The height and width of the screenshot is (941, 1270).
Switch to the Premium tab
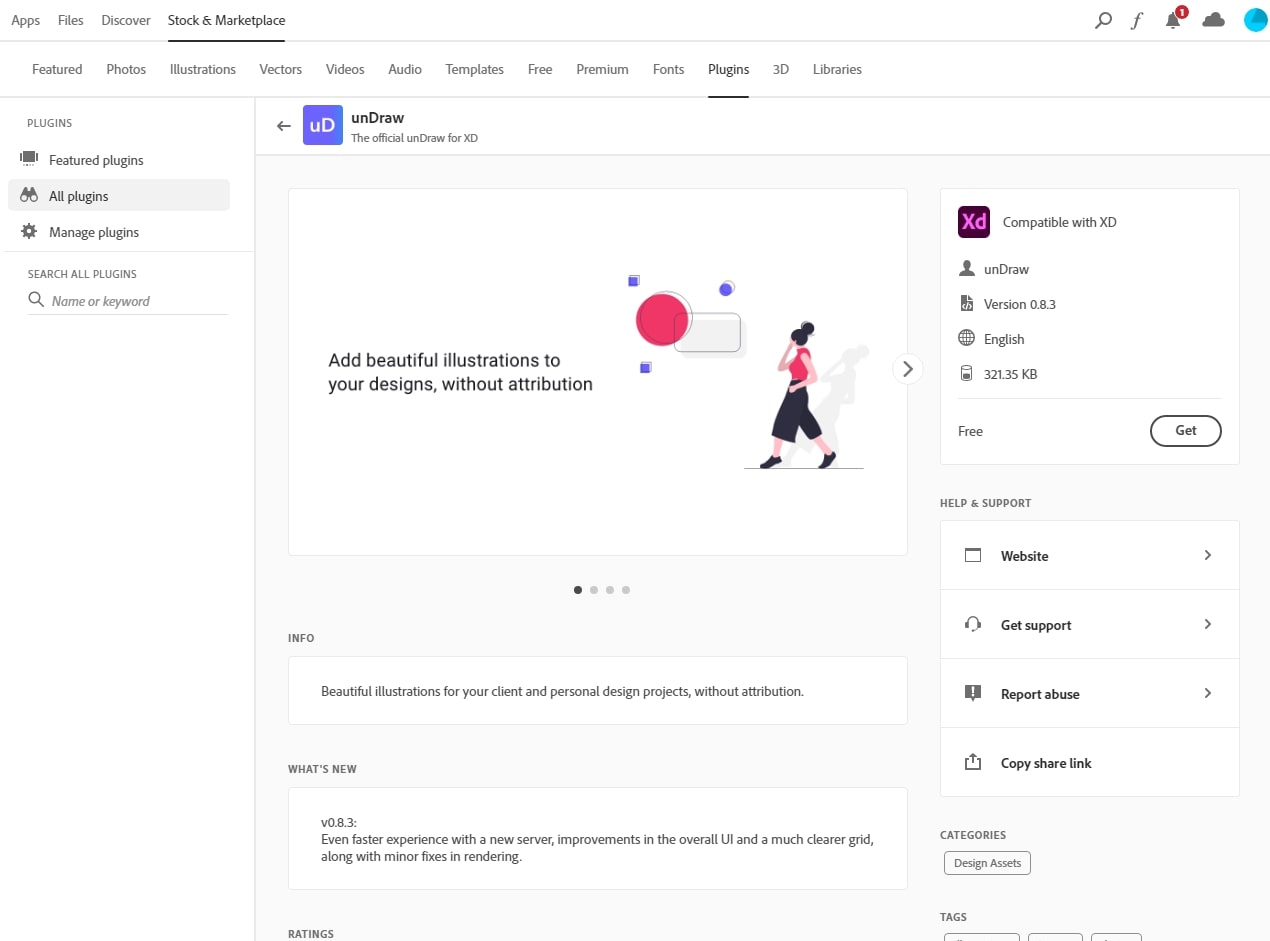tap(602, 69)
